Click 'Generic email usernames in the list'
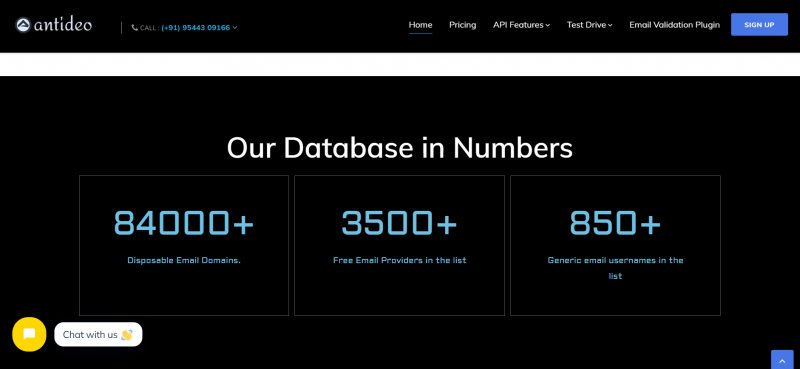This screenshot has width=800, height=369. 615,268
